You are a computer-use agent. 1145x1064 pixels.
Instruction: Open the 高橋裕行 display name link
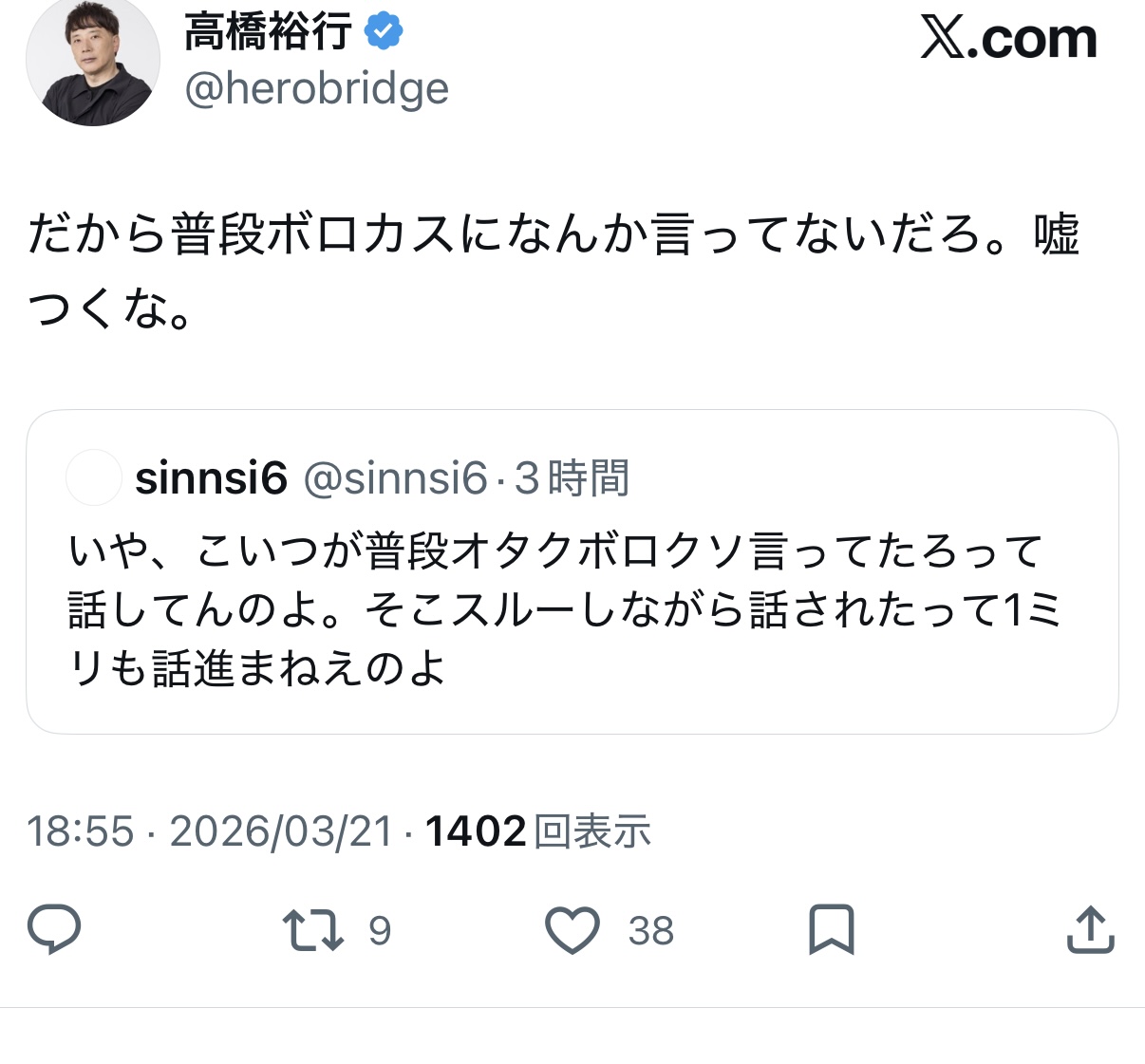pyautogui.click(x=269, y=32)
